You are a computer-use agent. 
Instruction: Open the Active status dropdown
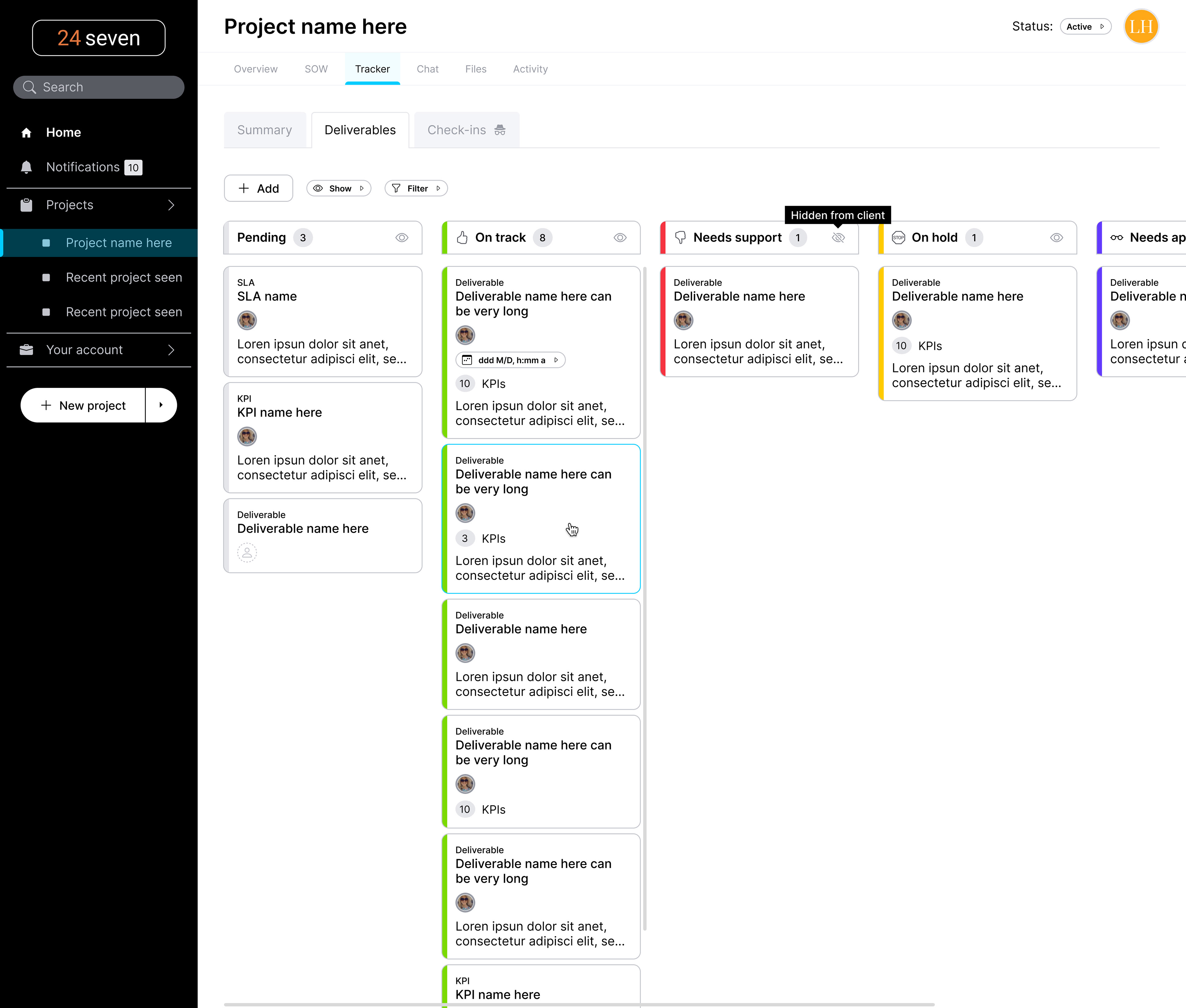tap(1085, 26)
